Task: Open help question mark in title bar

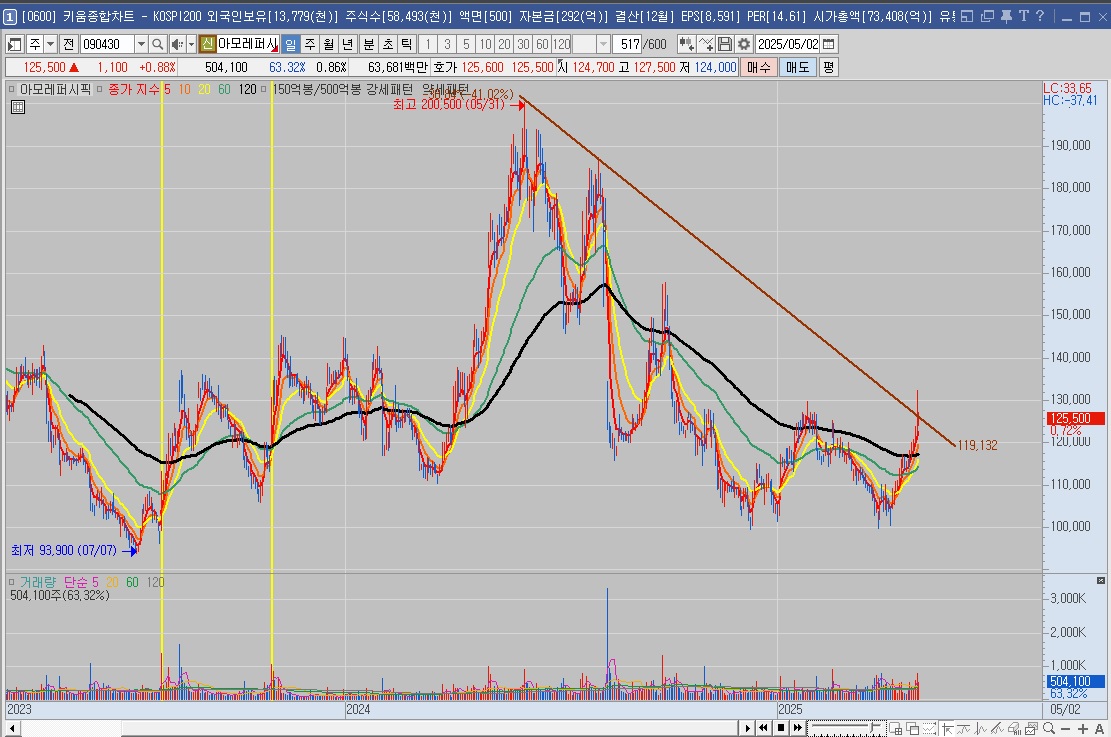Action: [1040, 16]
